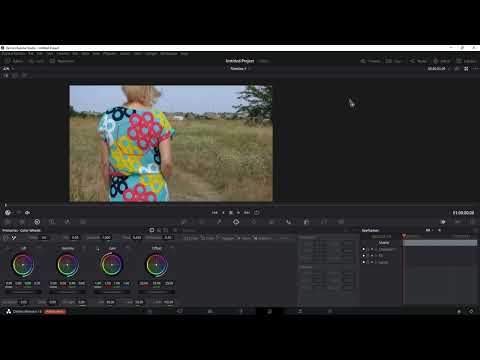This screenshot has width=480, height=360.
Task: Add a Linear power window
Action: coord(191,238)
